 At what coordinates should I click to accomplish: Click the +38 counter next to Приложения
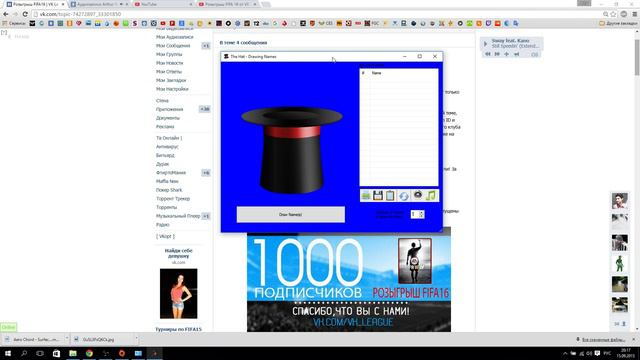point(204,109)
